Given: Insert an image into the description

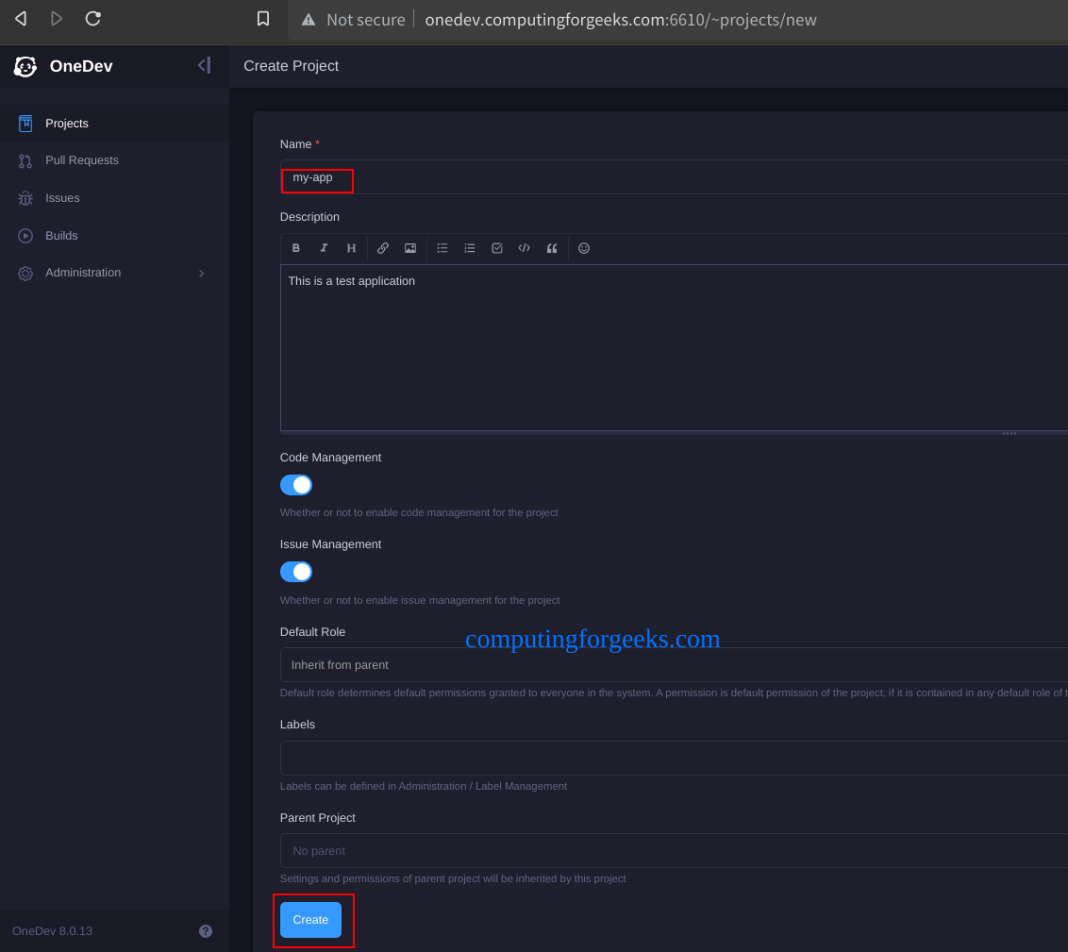Looking at the screenshot, I should point(410,248).
